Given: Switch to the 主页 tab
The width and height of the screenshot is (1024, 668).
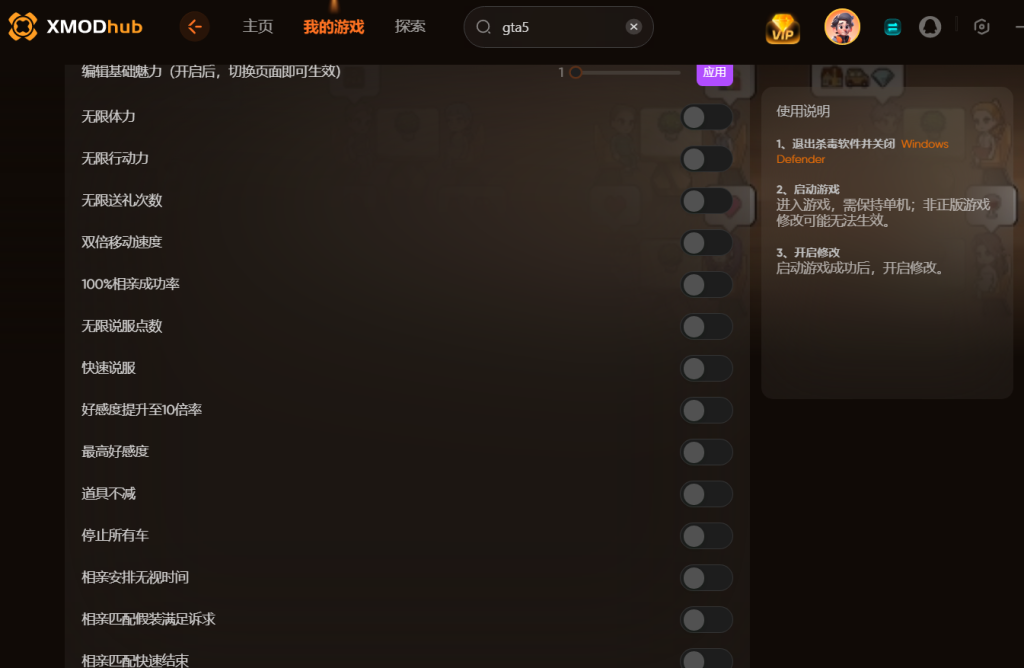Looking at the screenshot, I should (x=258, y=27).
